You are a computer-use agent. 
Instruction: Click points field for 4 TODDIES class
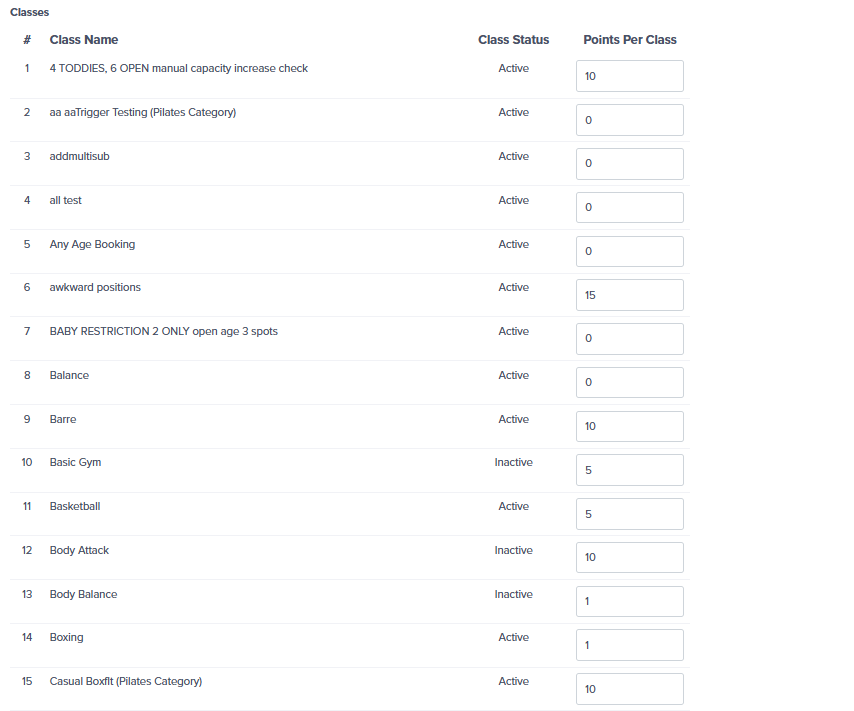pos(630,76)
